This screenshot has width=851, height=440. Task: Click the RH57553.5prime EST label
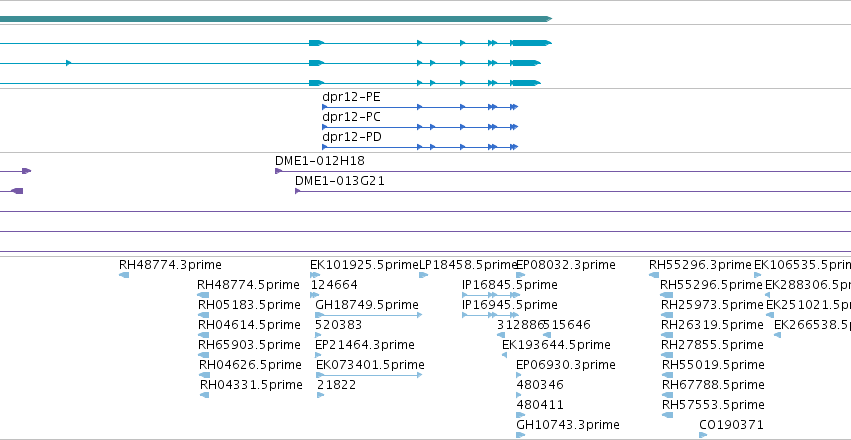tap(714, 405)
